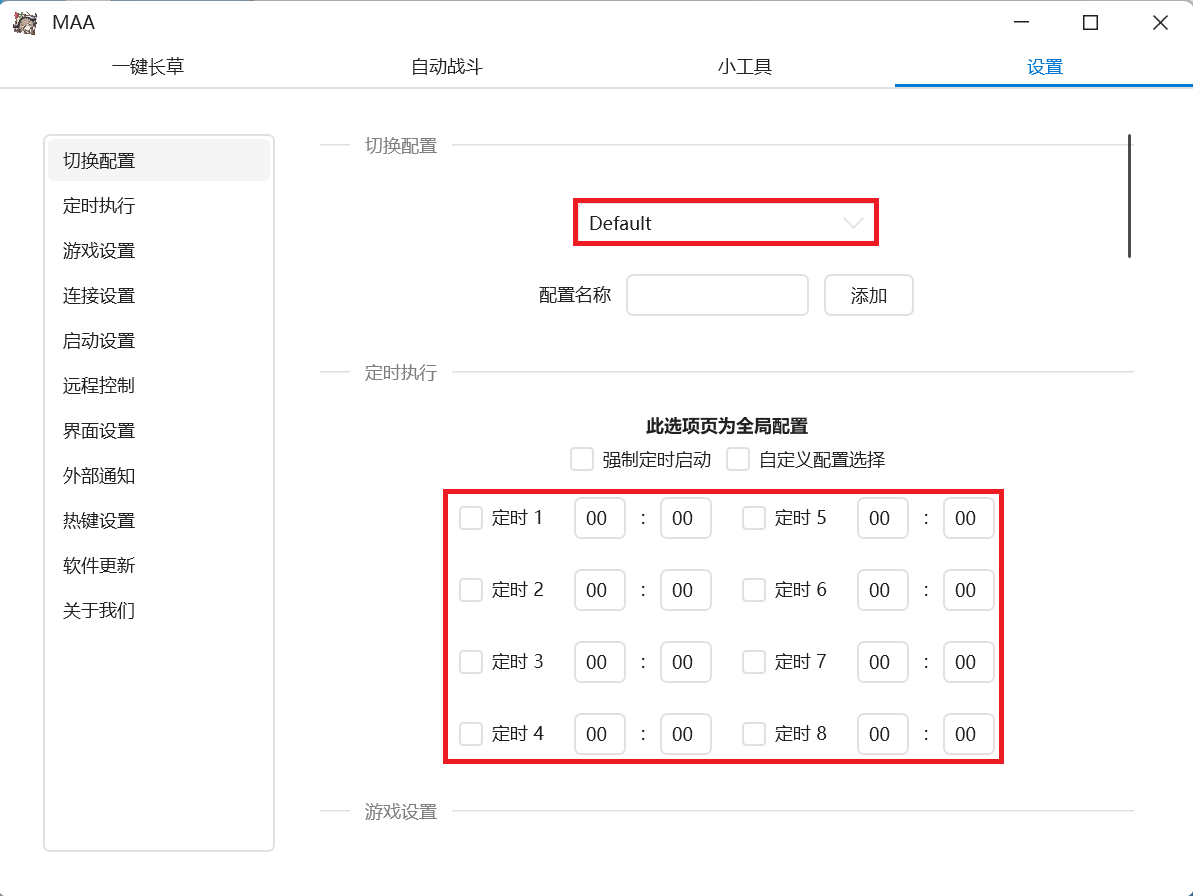Click the hour field of 定时 1
This screenshot has width=1193, height=896.
point(599,518)
